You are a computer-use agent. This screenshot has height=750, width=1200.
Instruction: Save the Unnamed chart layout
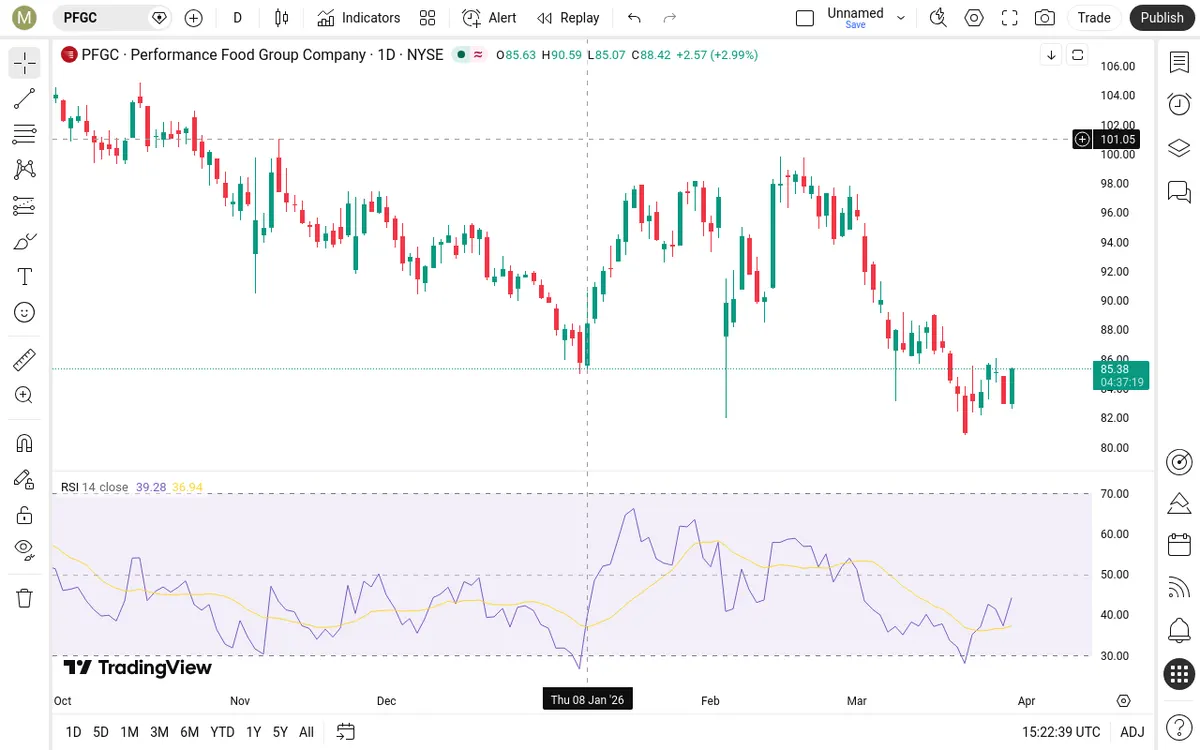tap(855, 17)
